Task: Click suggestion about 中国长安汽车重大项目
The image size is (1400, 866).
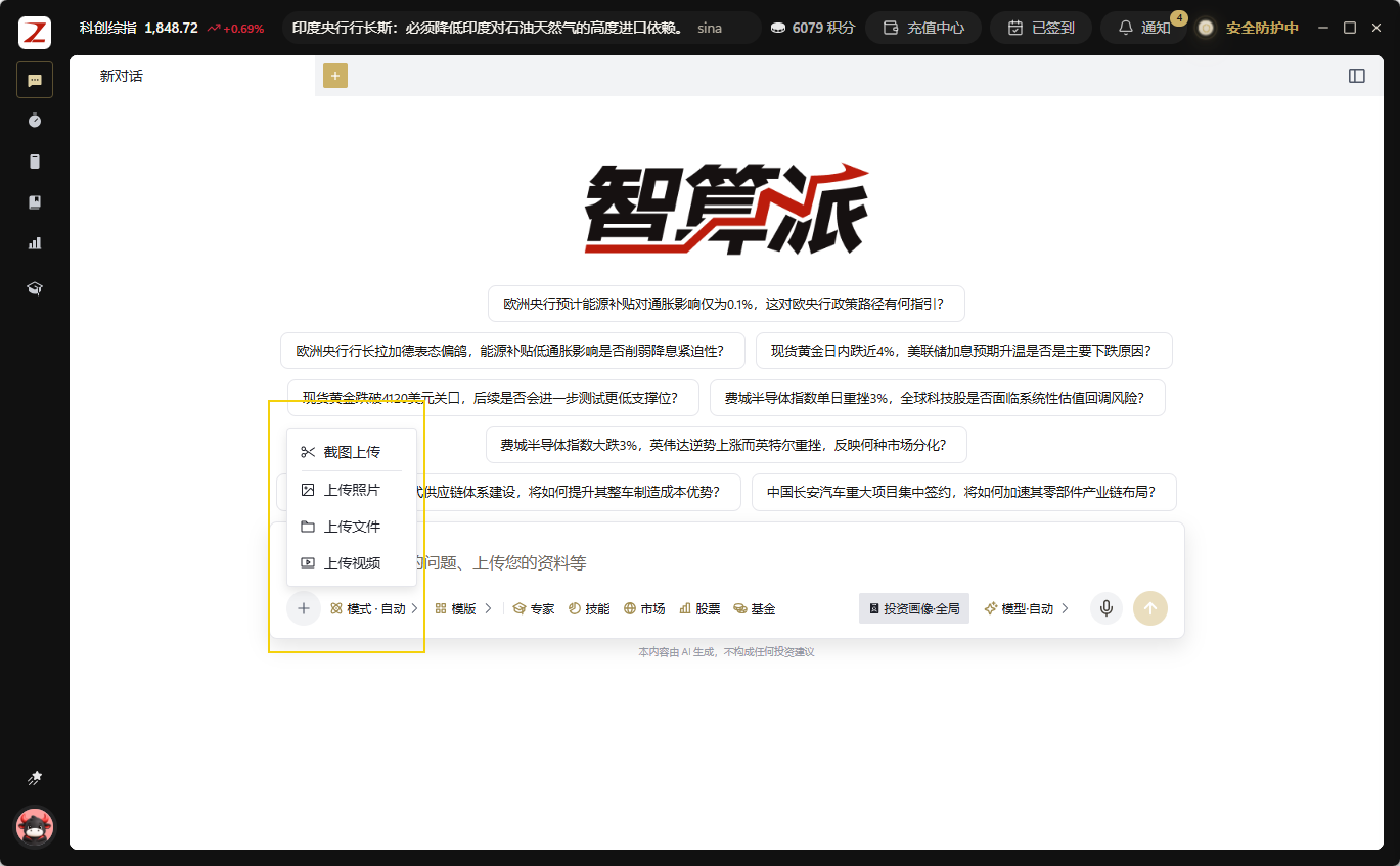Action: (963, 492)
